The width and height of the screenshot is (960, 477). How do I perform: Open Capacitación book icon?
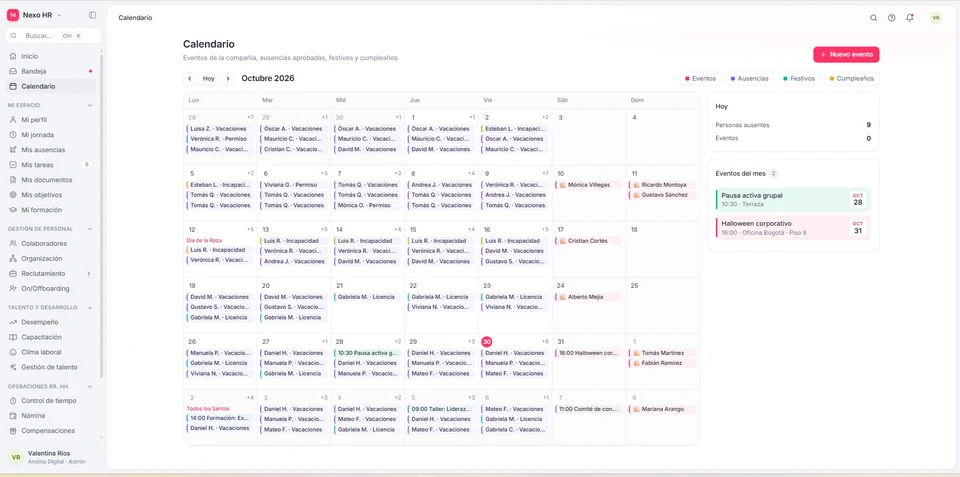click(13, 337)
